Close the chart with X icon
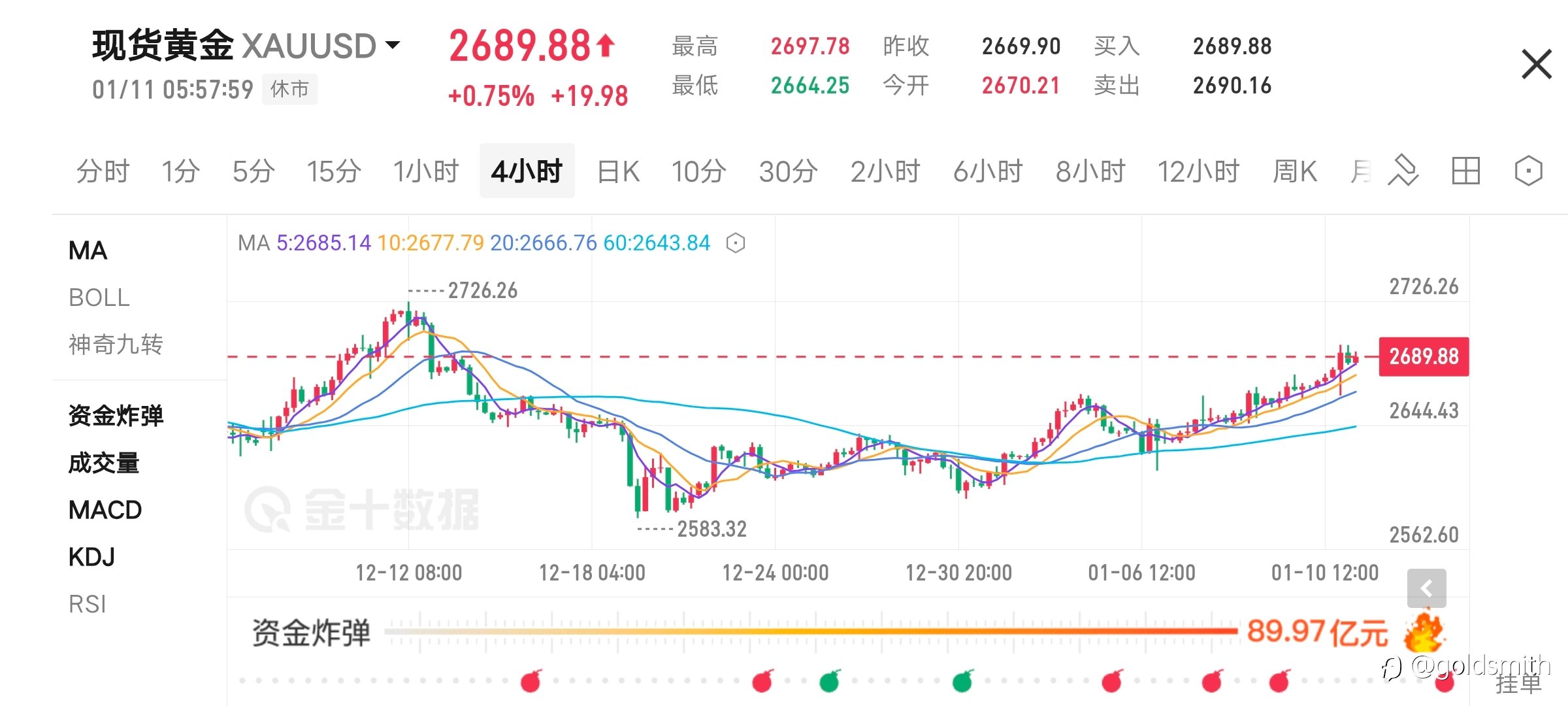Viewport: 1568px width, 706px height. click(x=1537, y=64)
